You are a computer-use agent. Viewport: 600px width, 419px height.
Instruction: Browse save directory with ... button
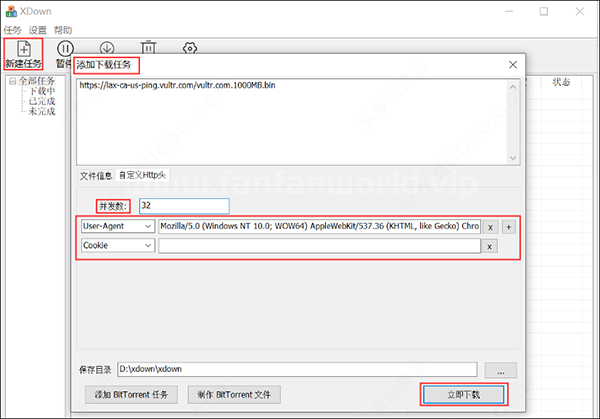pos(501,370)
